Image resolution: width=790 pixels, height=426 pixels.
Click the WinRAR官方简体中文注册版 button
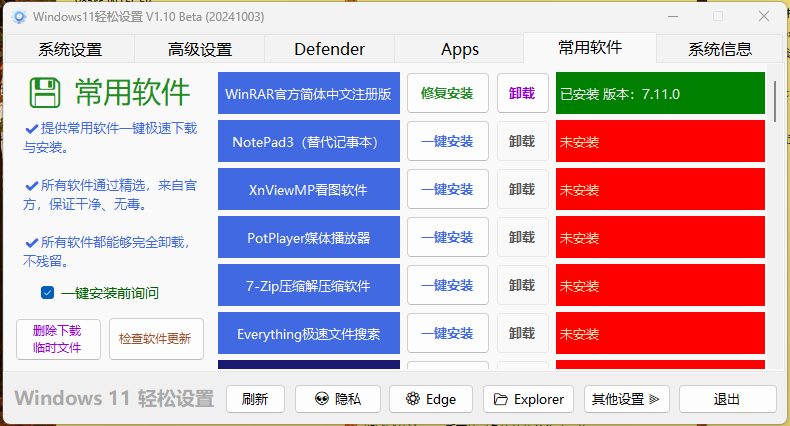click(x=309, y=93)
